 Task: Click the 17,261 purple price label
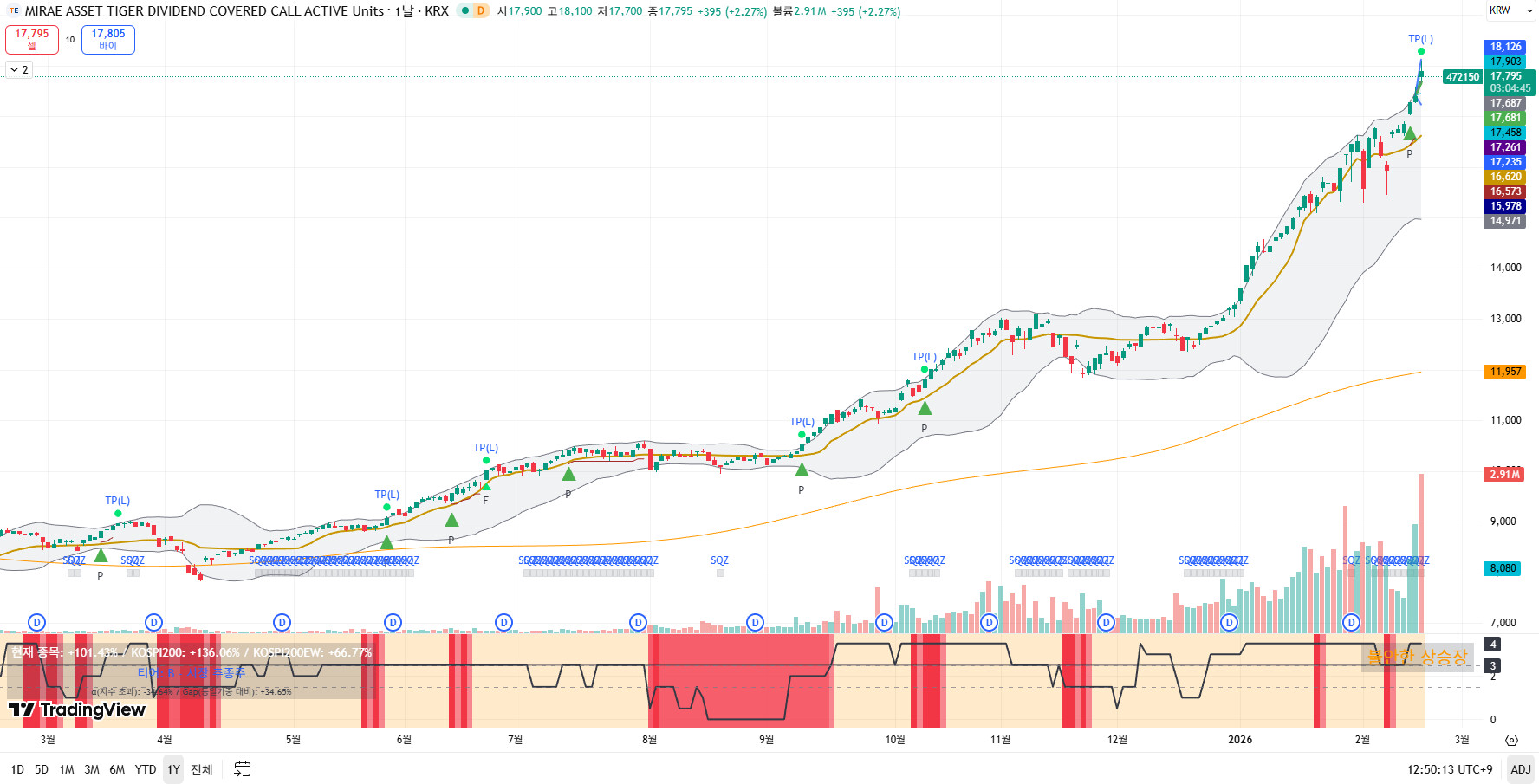1505,147
